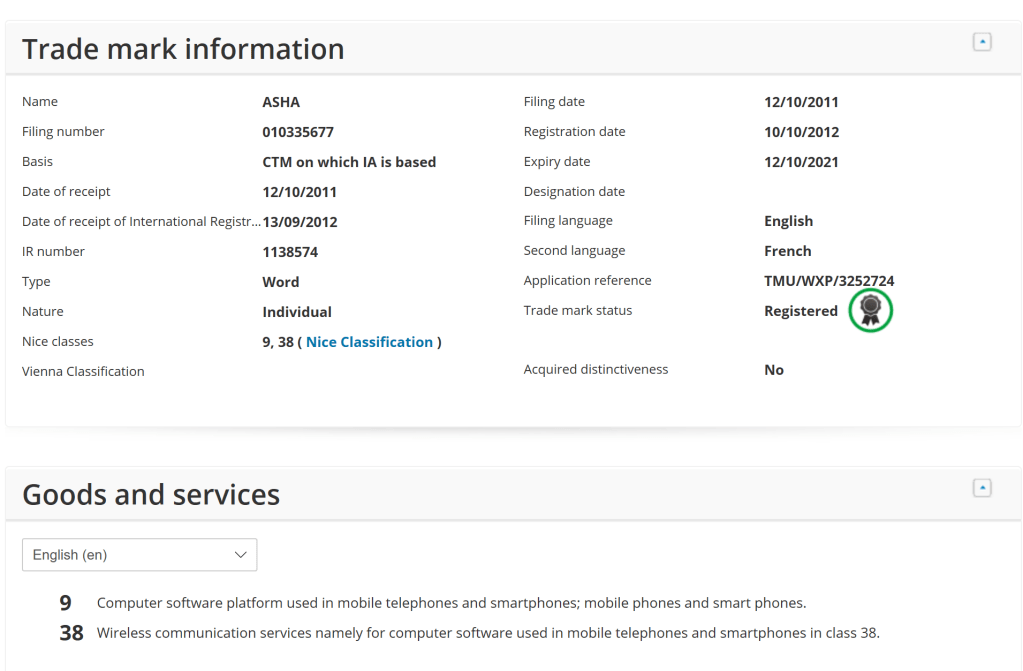Image resolution: width=1023 pixels, height=671 pixels.
Task: Click the class 38 number
Action: point(71,633)
